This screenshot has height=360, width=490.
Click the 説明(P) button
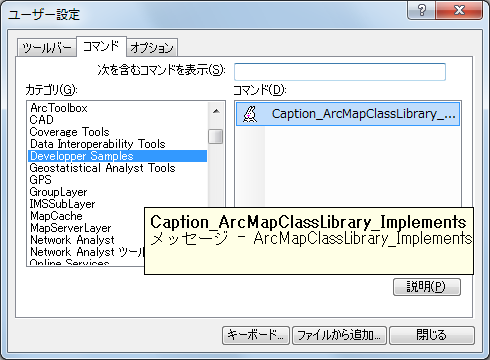427,287
